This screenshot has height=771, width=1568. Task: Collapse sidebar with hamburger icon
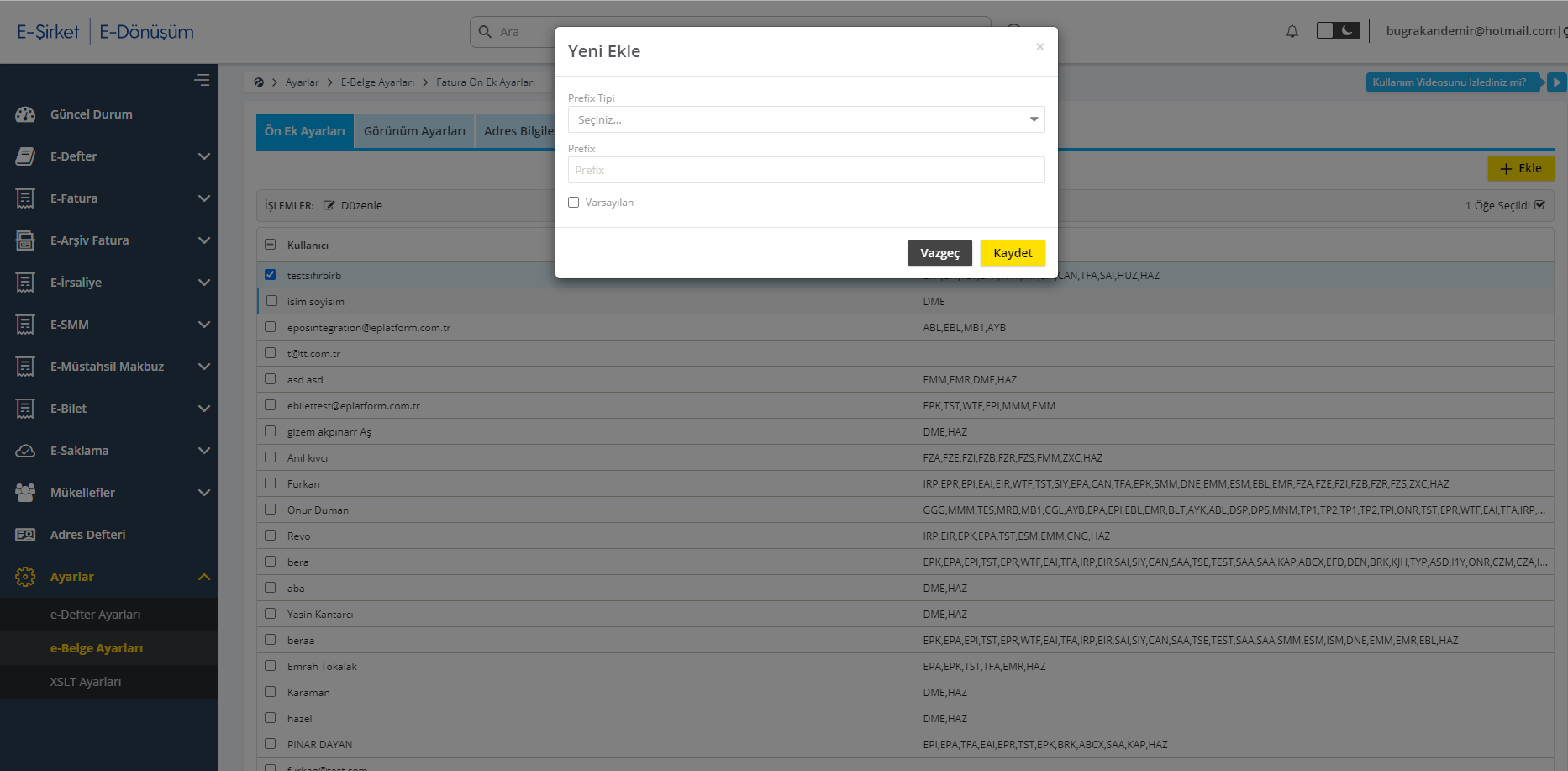tap(202, 80)
